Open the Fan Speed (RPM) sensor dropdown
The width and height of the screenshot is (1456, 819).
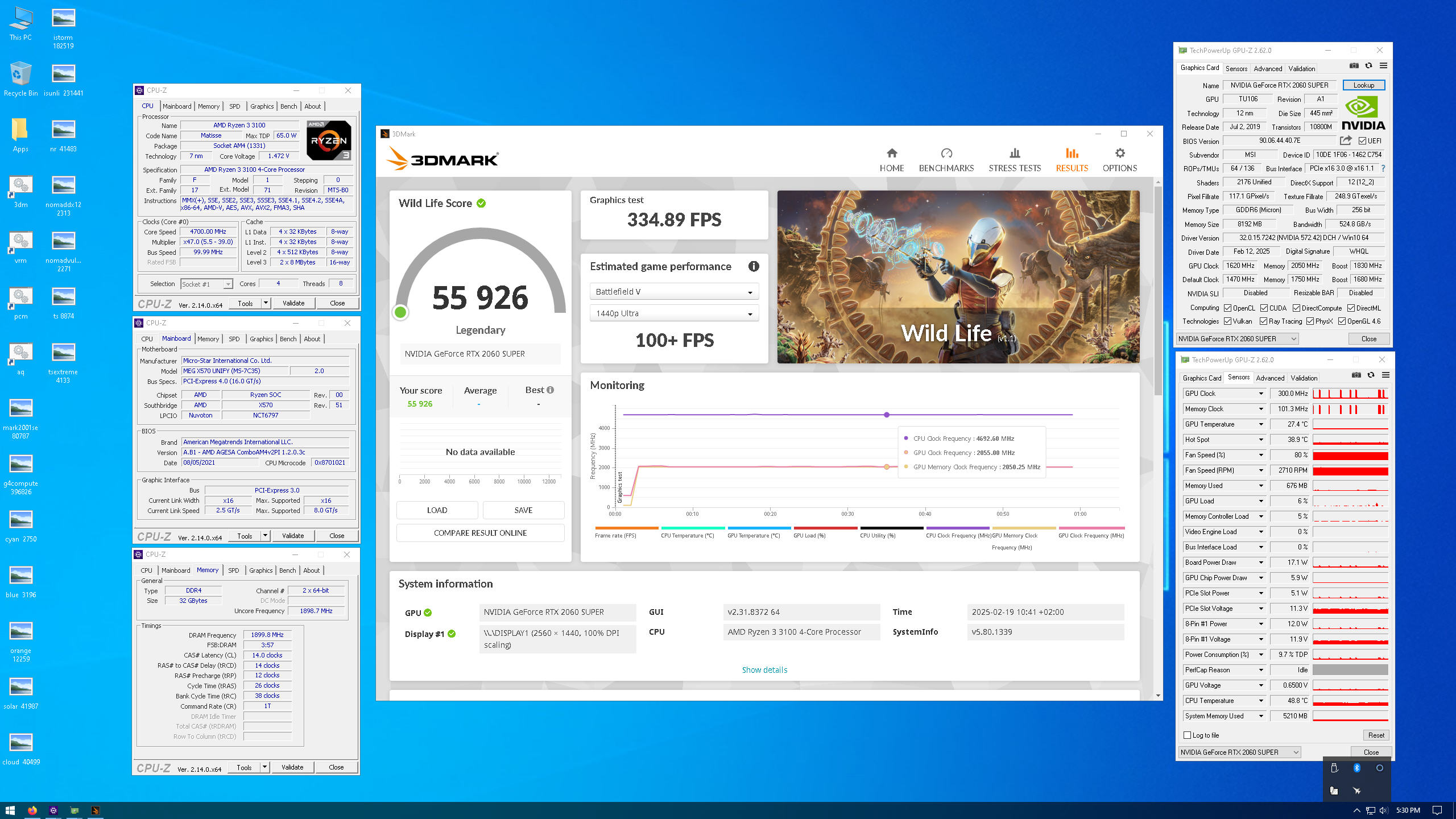coord(1260,470)
